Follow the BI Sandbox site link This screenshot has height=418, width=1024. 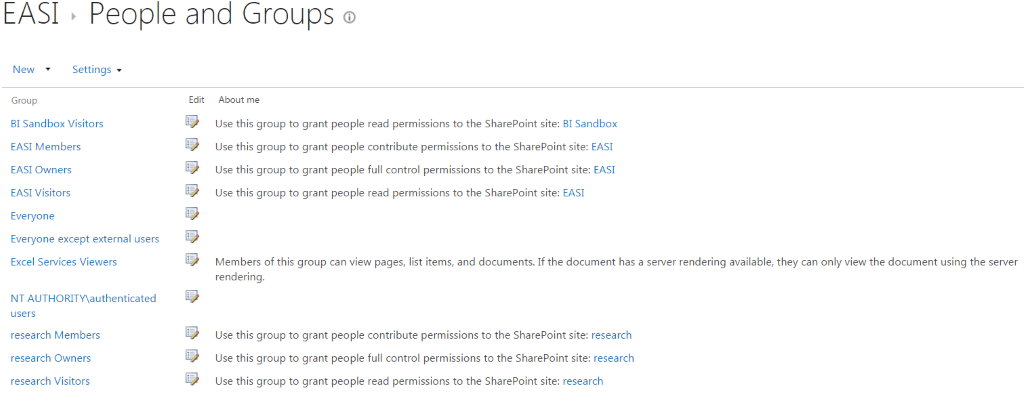pos(590,123)
